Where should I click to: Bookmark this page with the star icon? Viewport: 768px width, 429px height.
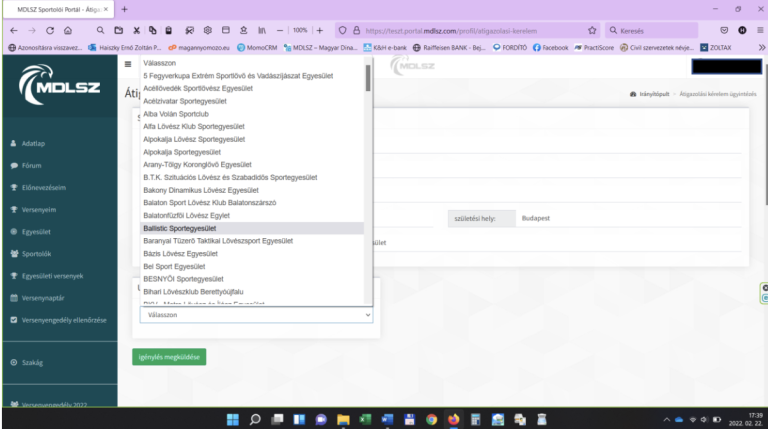coord(592,30)
